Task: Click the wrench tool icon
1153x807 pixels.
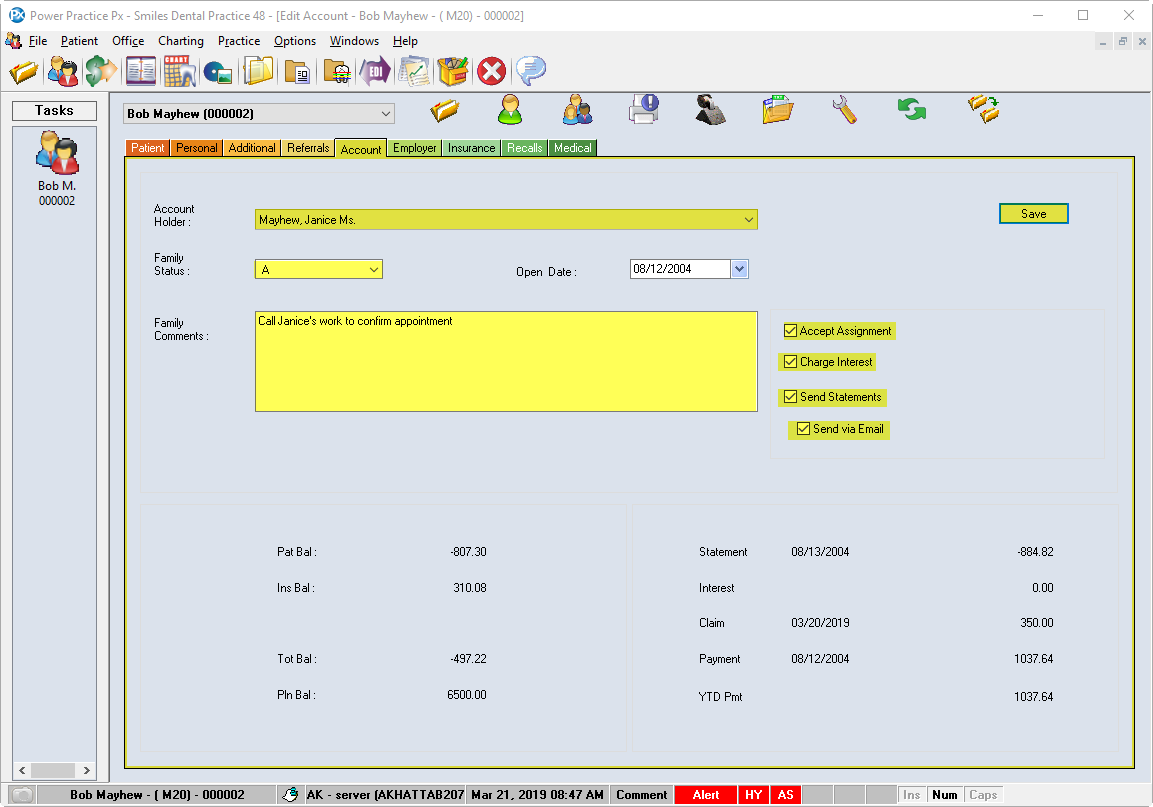Action: 845,109
